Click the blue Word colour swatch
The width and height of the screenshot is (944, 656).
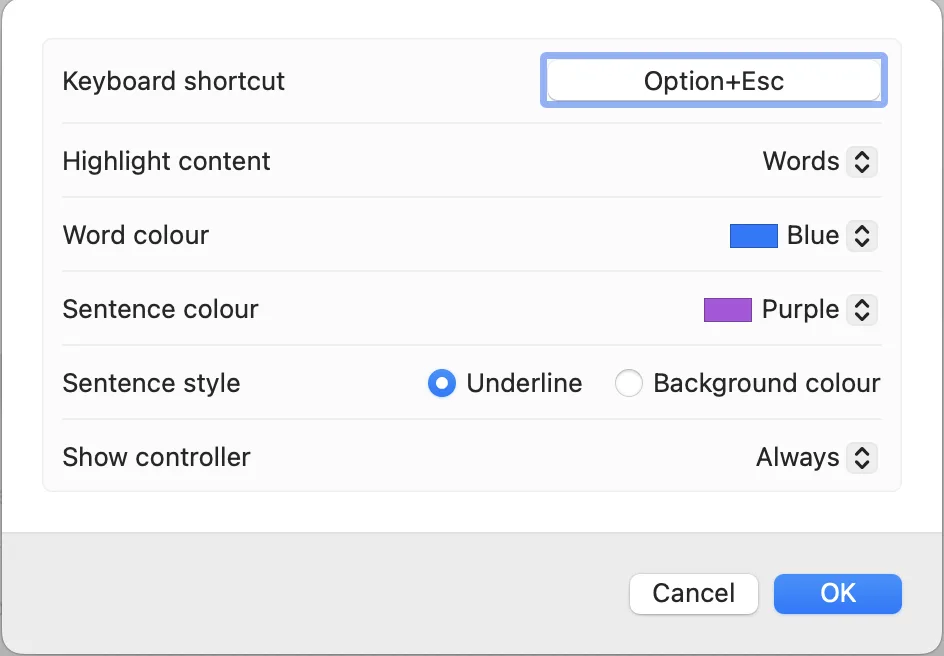tap(753, 235)
